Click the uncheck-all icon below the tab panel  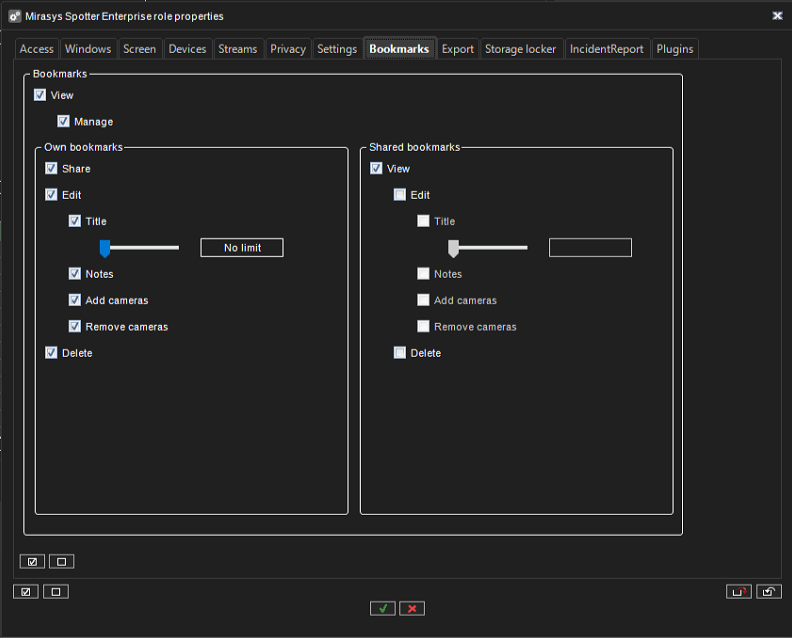pyautogui.click(x=56, y=591)
